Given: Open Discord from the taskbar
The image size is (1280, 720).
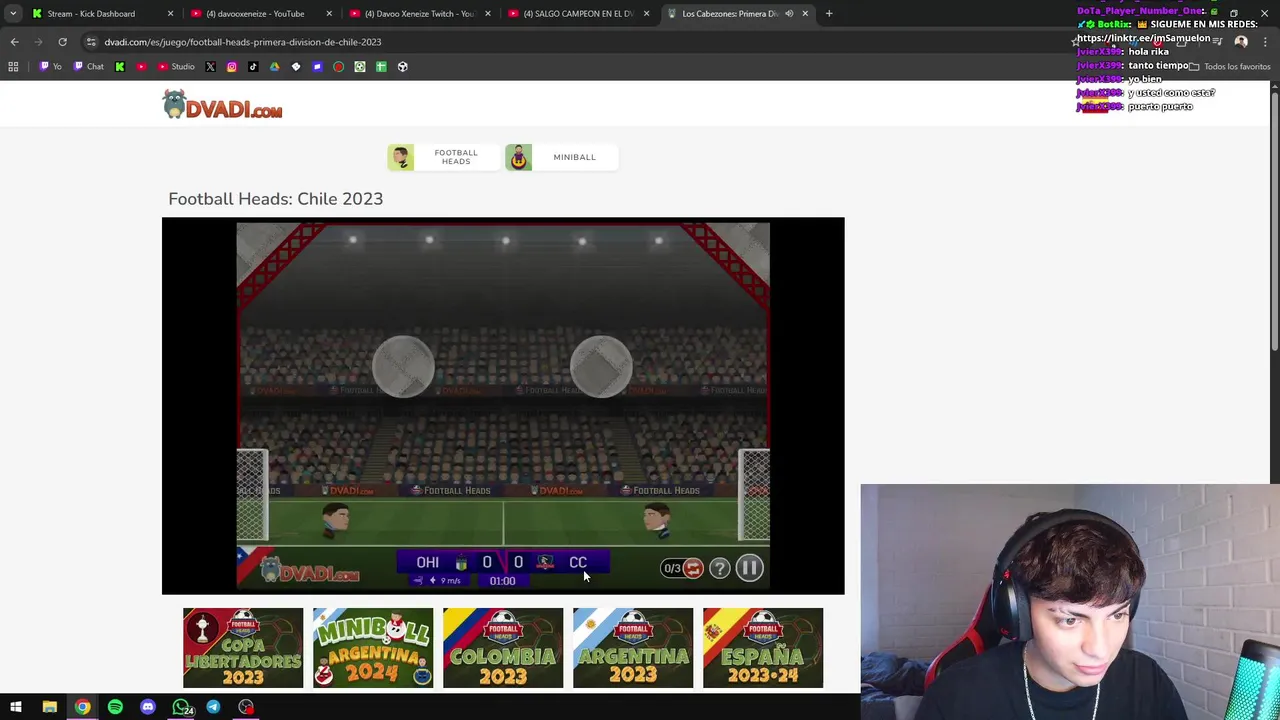Looking at the screenshot, I should coord(148,707).
